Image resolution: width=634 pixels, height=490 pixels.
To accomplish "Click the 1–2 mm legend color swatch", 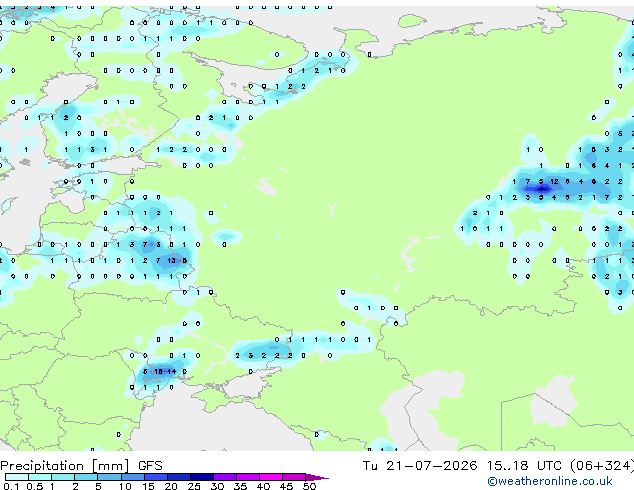I will pyautogui.click(x=63, y=477).
